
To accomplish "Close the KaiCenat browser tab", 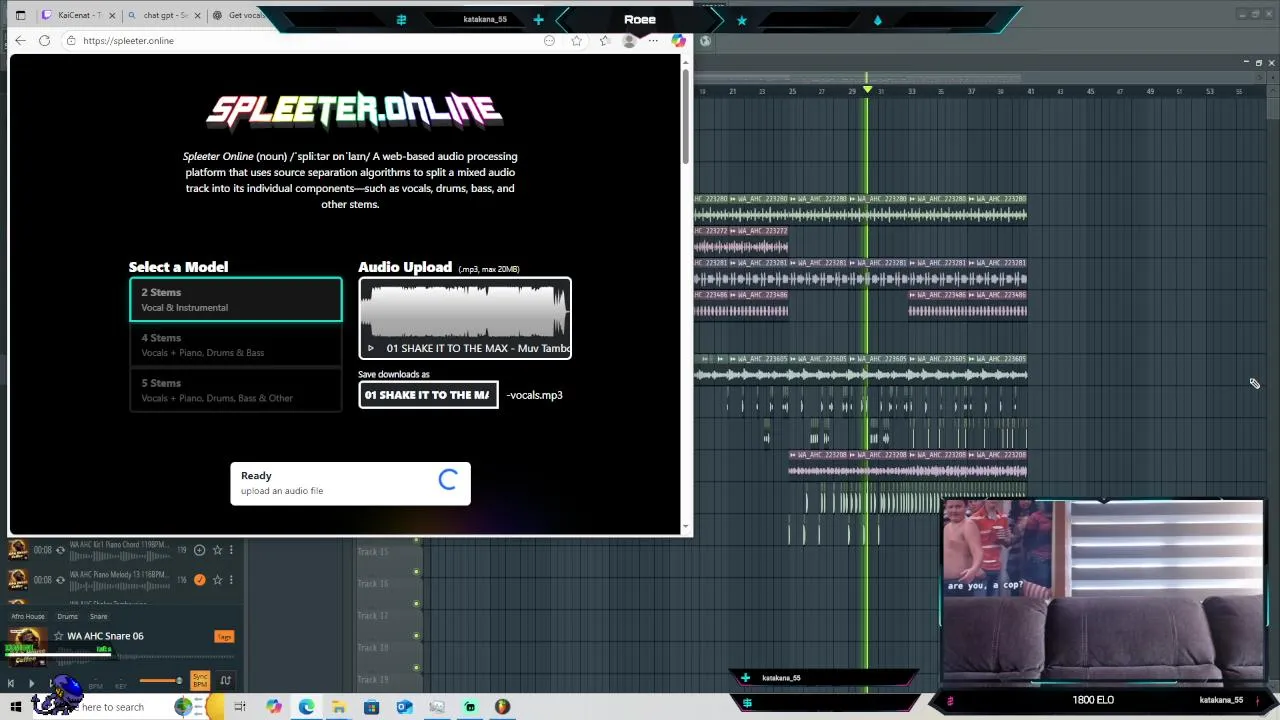I will click(111, 15).
